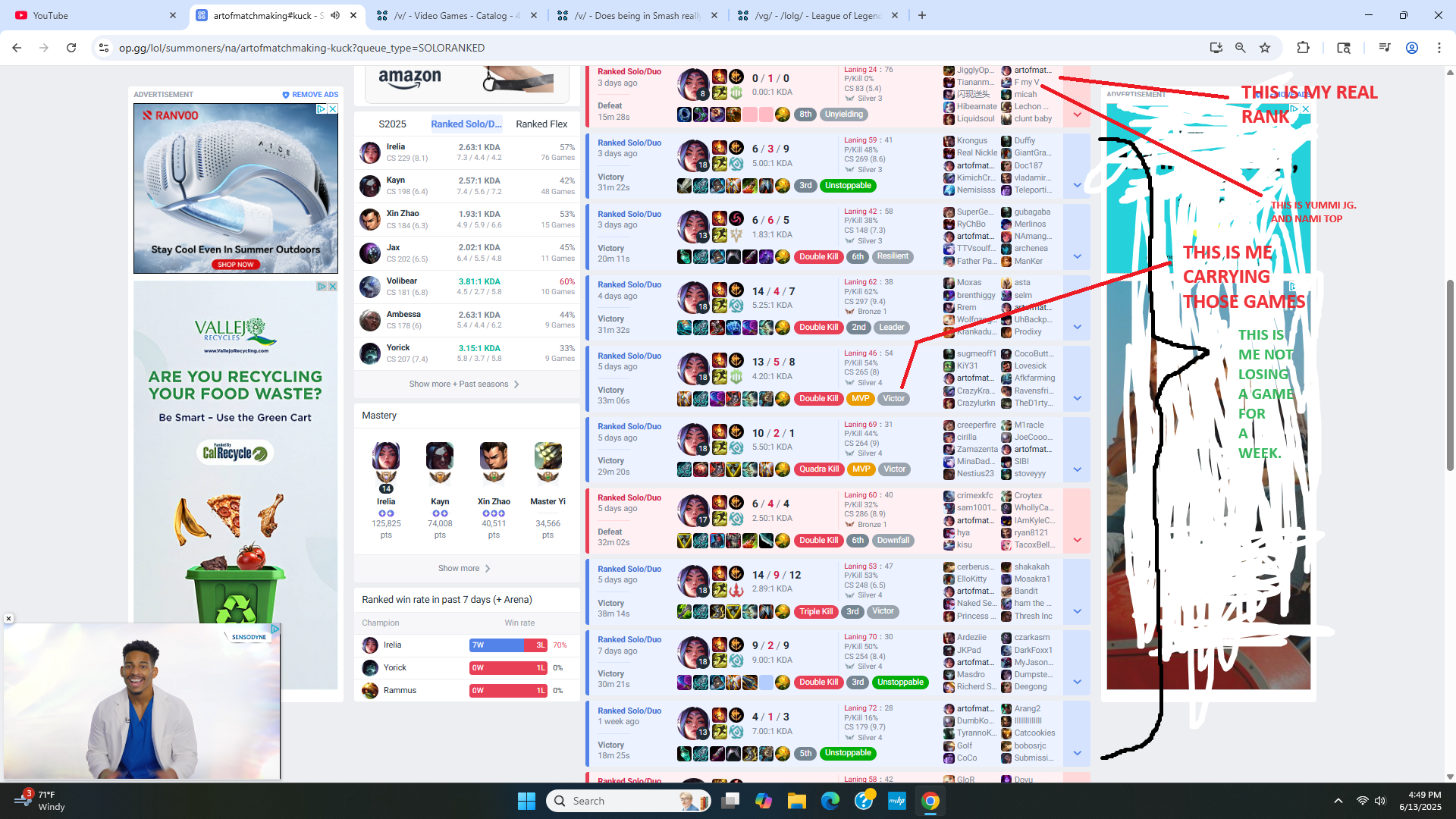The width and height of the screenshot is (1456, 819).
Task: Click the Kayn champion icon in stats list
Action: point(370,186)
